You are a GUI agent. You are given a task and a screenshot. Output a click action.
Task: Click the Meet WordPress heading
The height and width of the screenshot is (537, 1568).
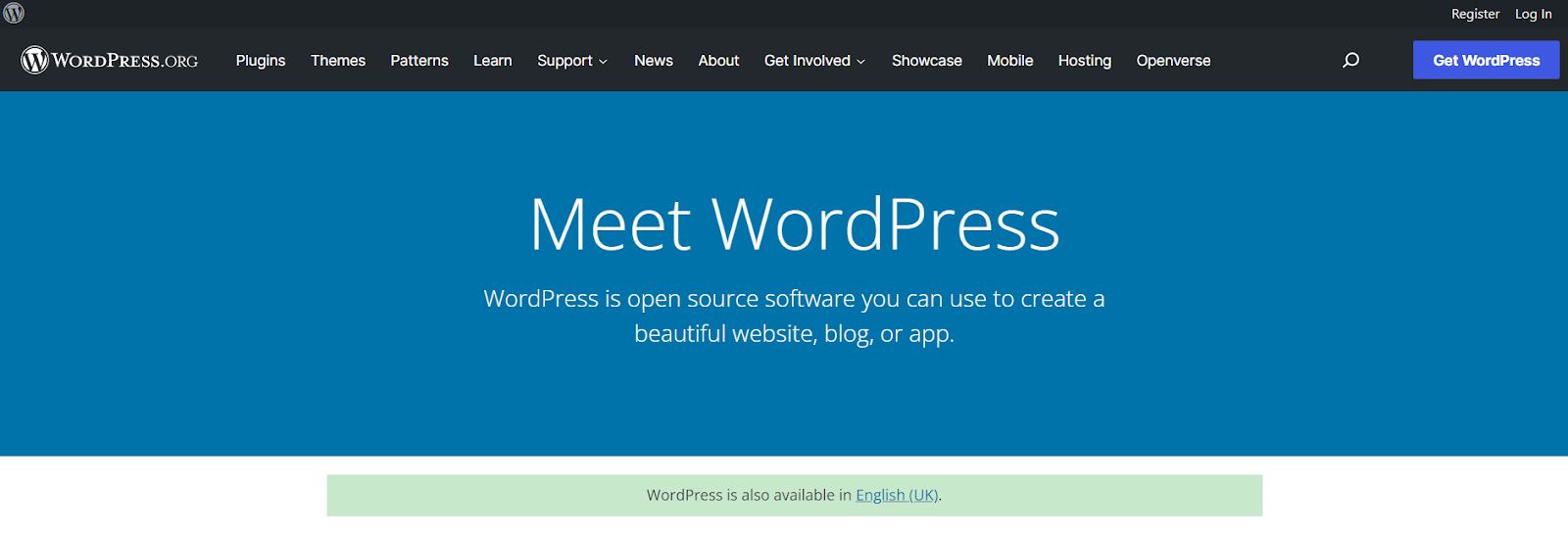795,224
